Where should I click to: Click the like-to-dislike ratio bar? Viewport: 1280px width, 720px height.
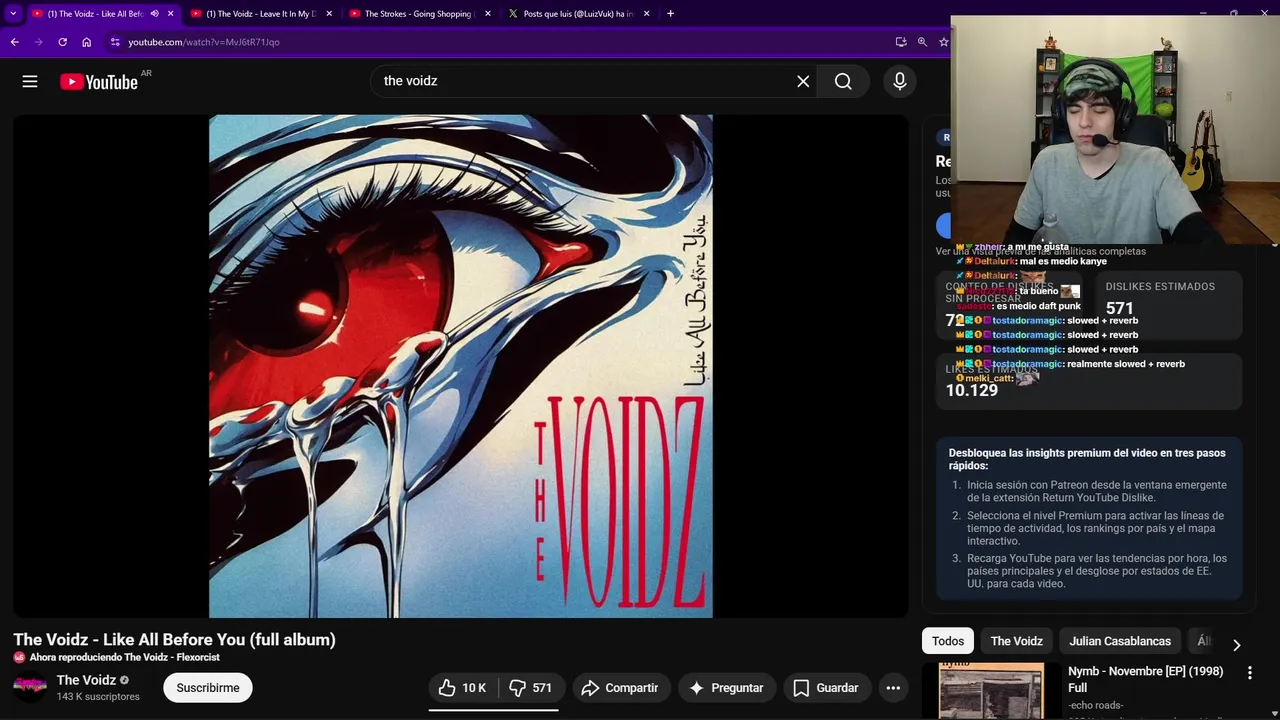[x=494, y=710]
